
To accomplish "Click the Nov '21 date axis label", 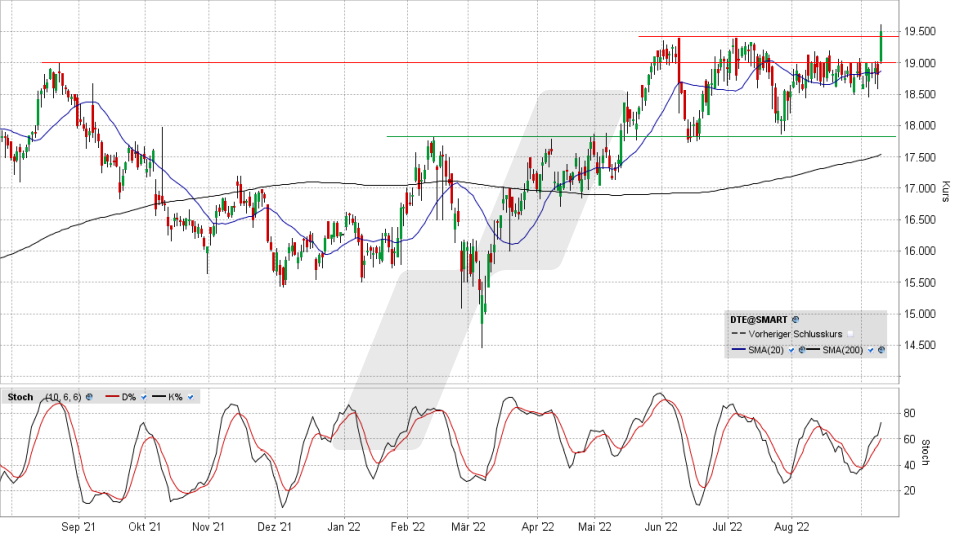I will point(209,527).
